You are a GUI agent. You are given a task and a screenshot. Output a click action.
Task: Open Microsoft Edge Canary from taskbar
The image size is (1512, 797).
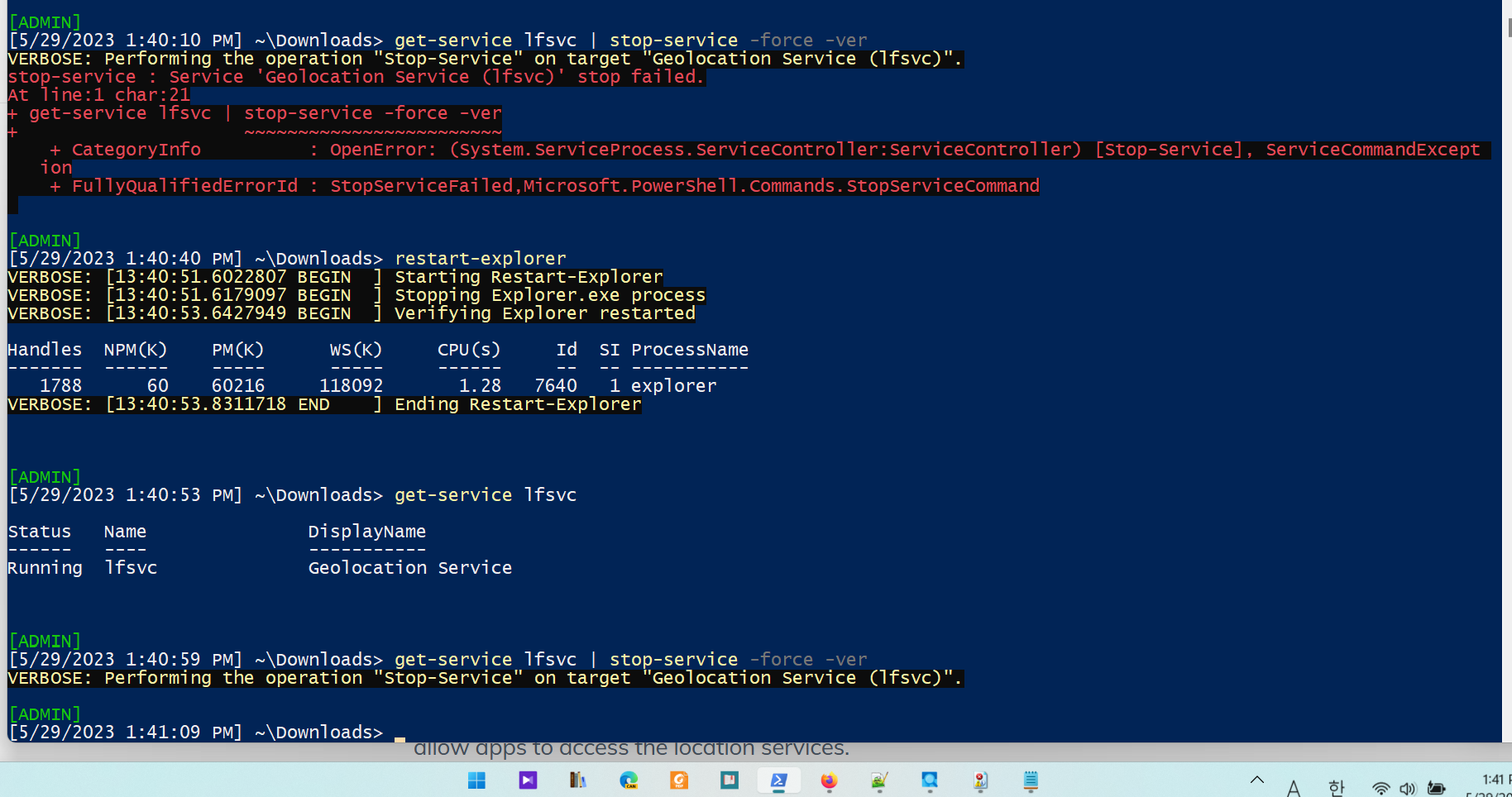629,780
